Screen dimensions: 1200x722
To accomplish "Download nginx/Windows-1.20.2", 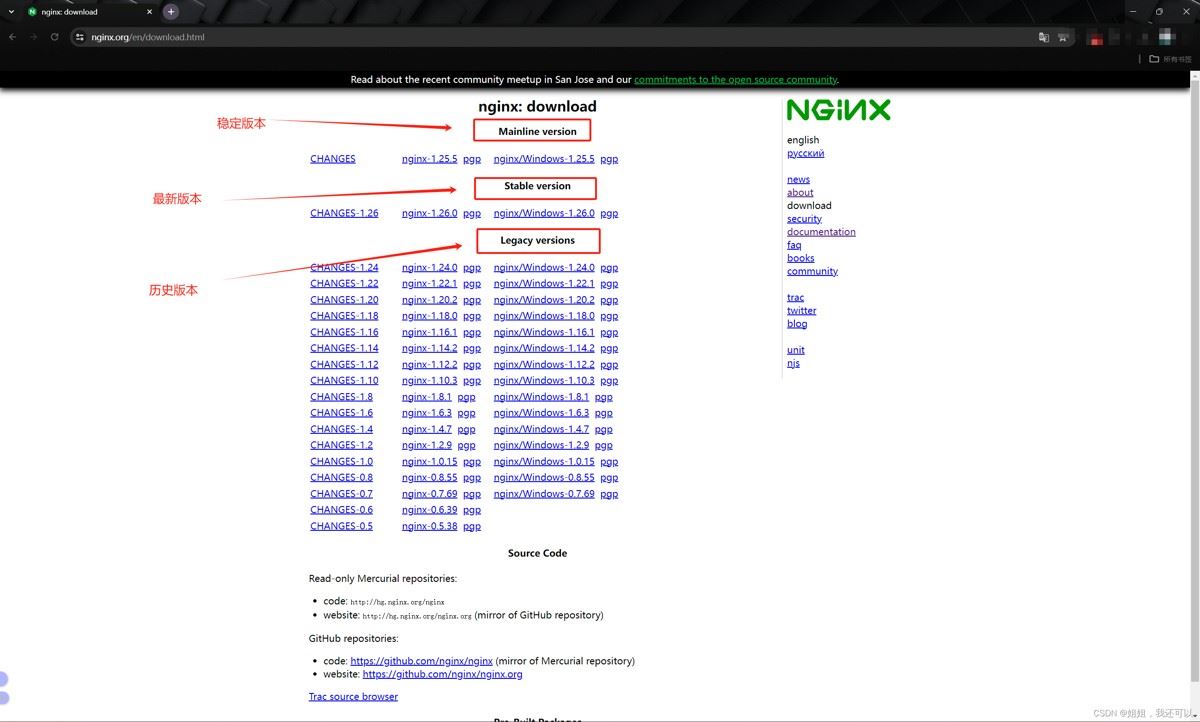I will click(x=544, y=300).
